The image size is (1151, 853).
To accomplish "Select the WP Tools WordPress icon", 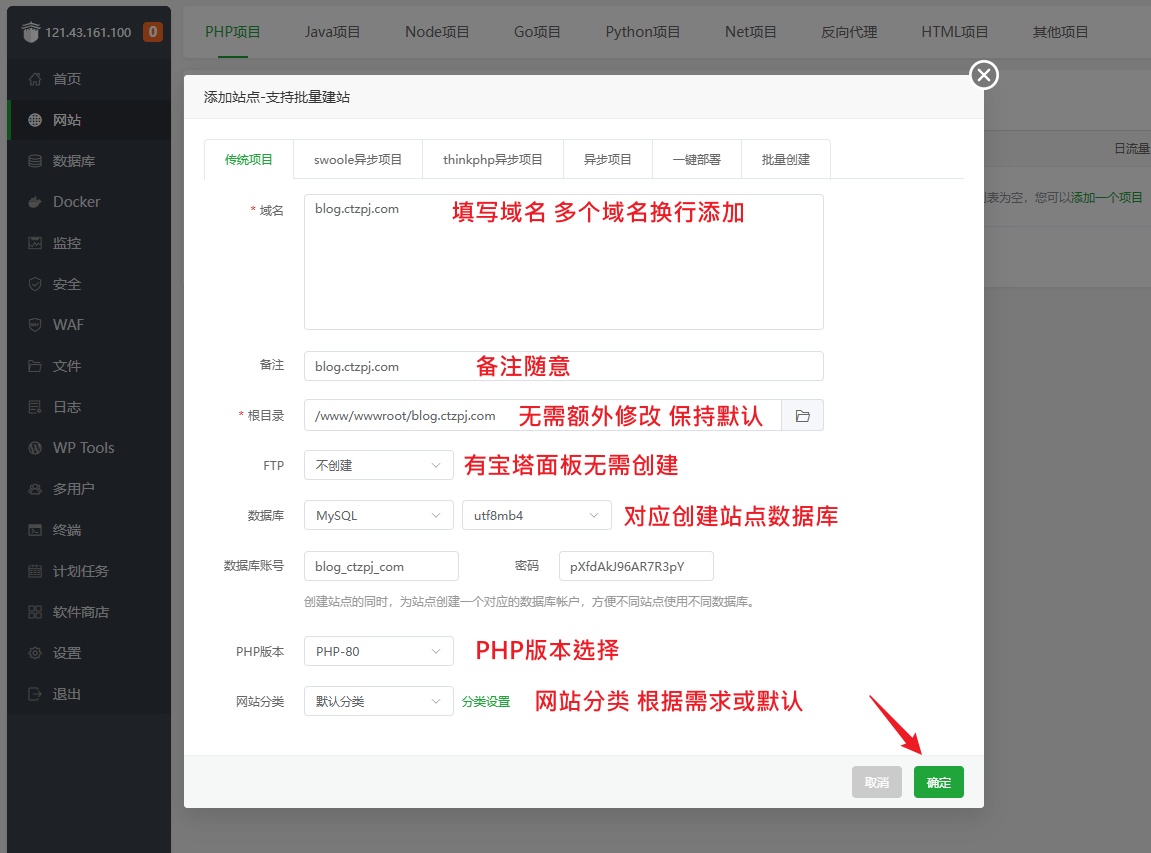I will (35, 448).
